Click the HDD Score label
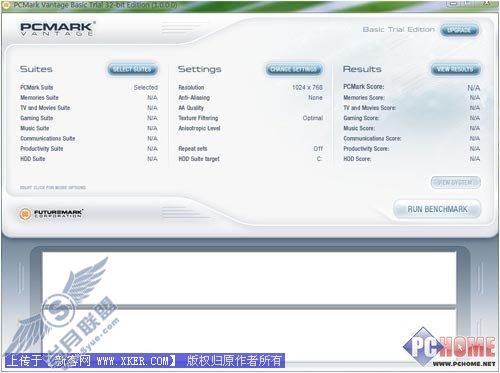This screenshot has height=373, width=500. point(357,159)
